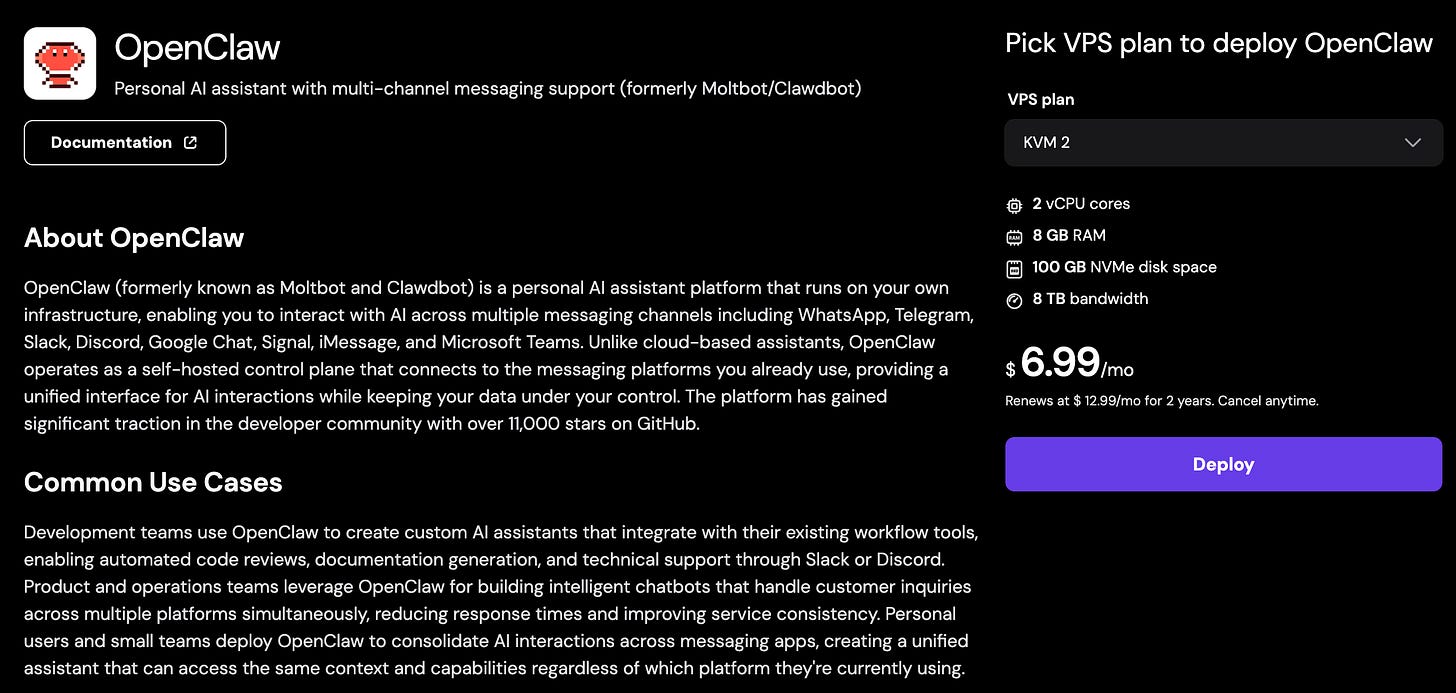This screenshot has width=1456, height=693.
Task: Click the 2 vCPU cores spec text
Action: click(1081, 204)
